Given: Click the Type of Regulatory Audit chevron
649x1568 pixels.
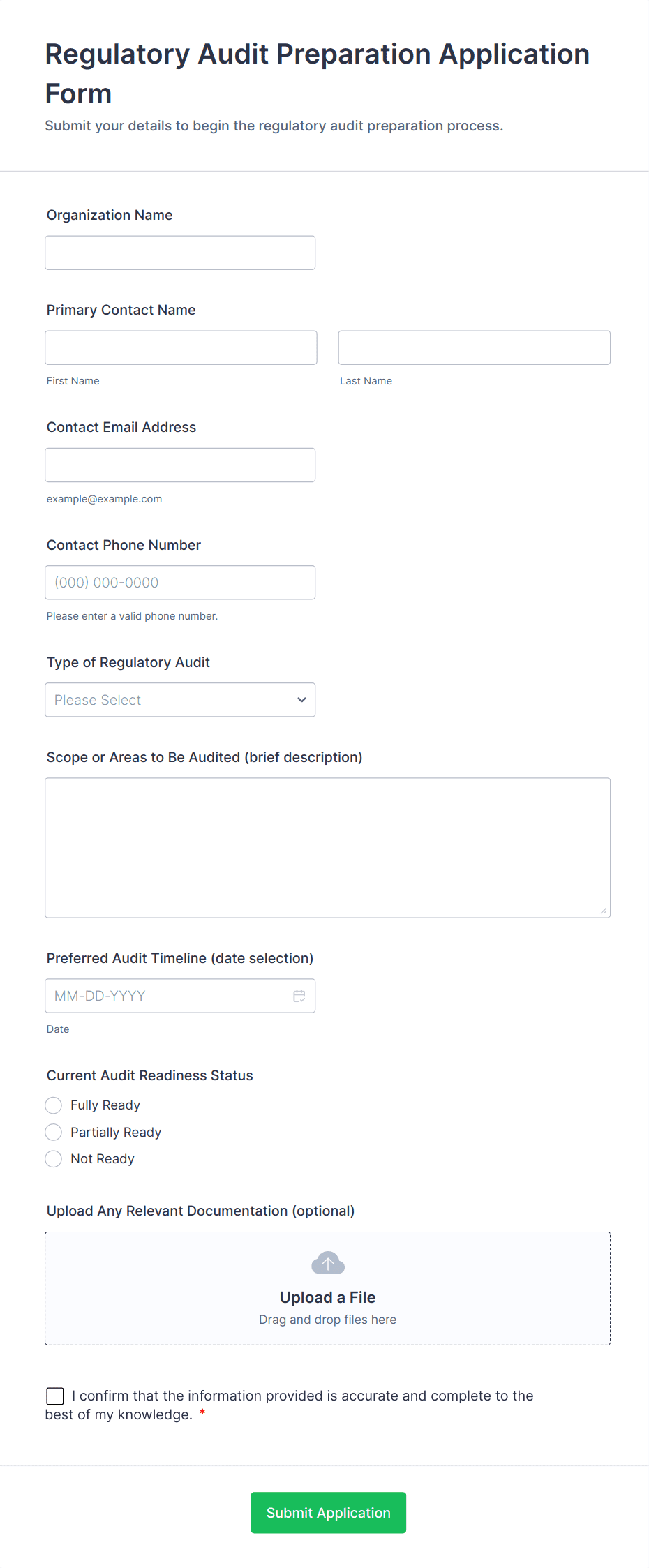Looking at the screenshot, I should 301,700.
